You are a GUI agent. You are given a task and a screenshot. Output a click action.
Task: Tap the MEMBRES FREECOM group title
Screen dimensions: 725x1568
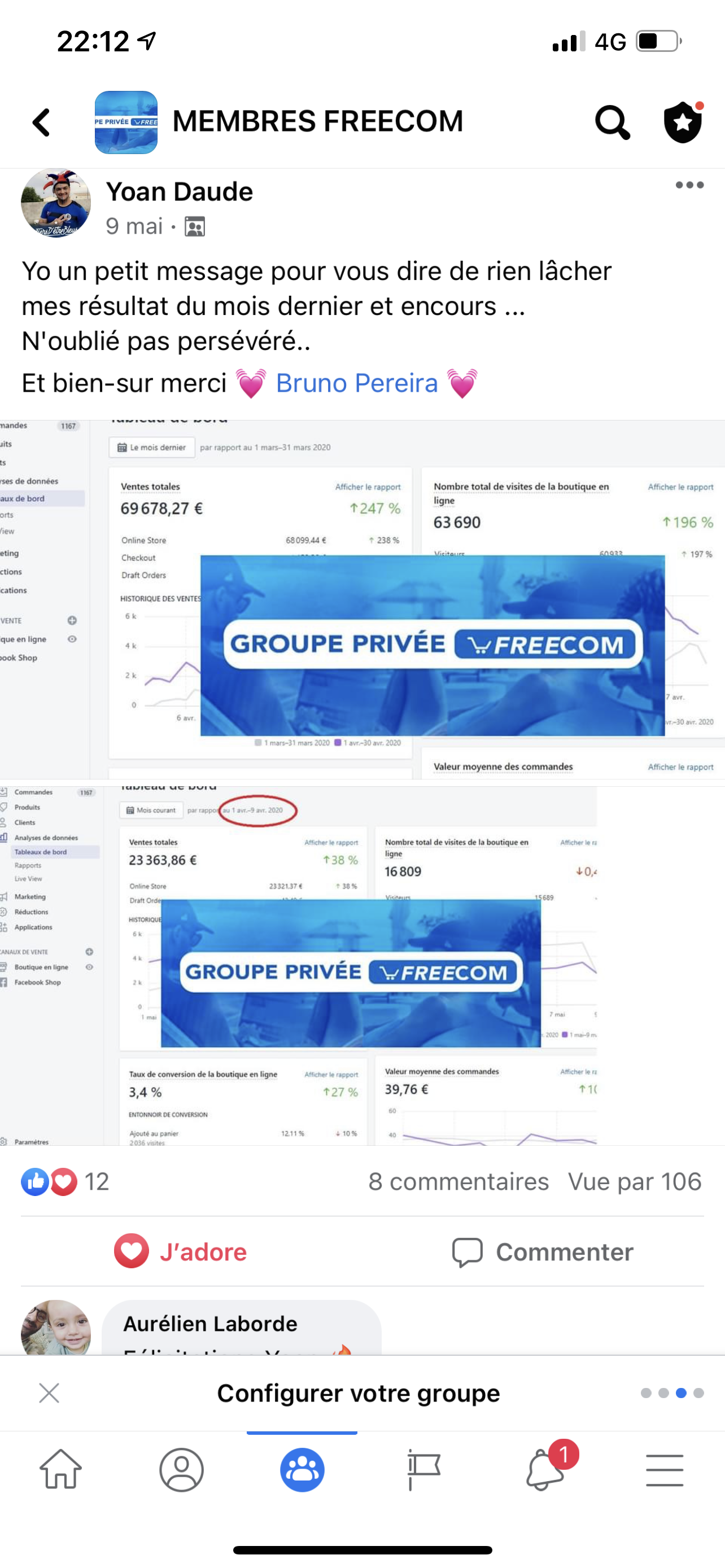(x=318, y=121)
